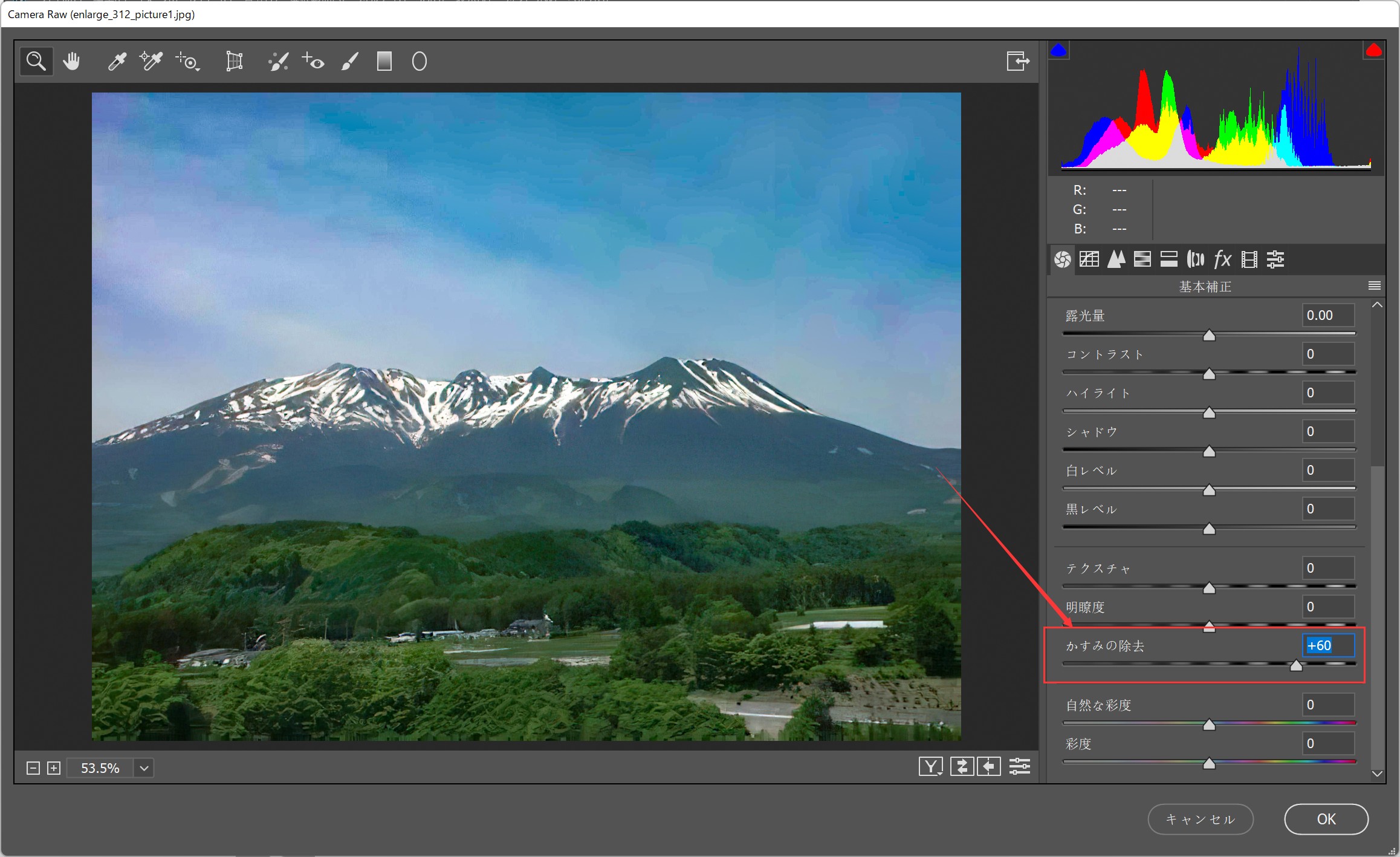
Task: Switch to the Tone Curve tab
Action: pyautogui.click(x=1089, y=259)
